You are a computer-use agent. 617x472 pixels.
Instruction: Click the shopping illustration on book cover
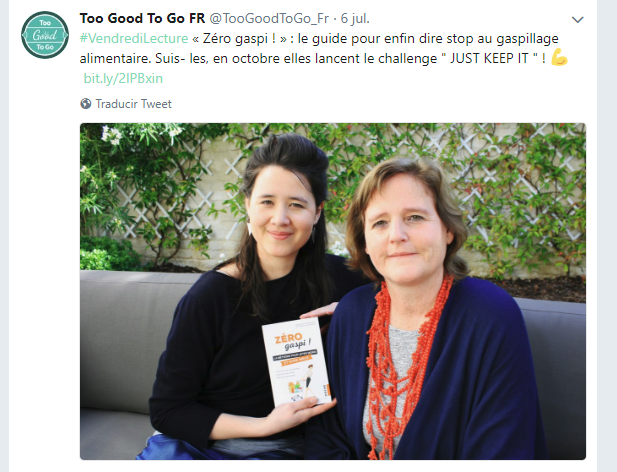coord(302,382)
